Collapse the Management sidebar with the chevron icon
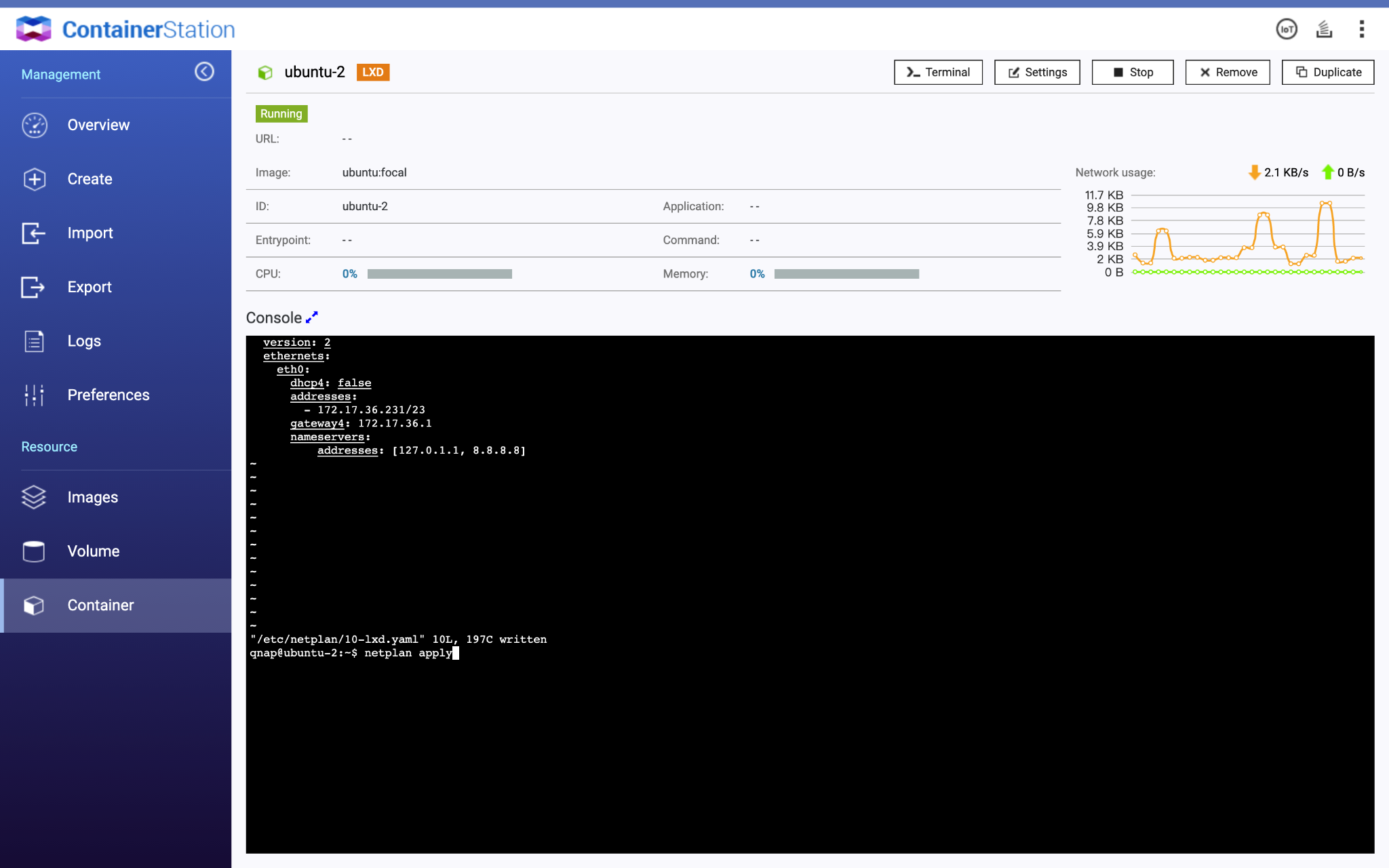Viewport: 1389px width, 868px height. (x=204, y=72)
